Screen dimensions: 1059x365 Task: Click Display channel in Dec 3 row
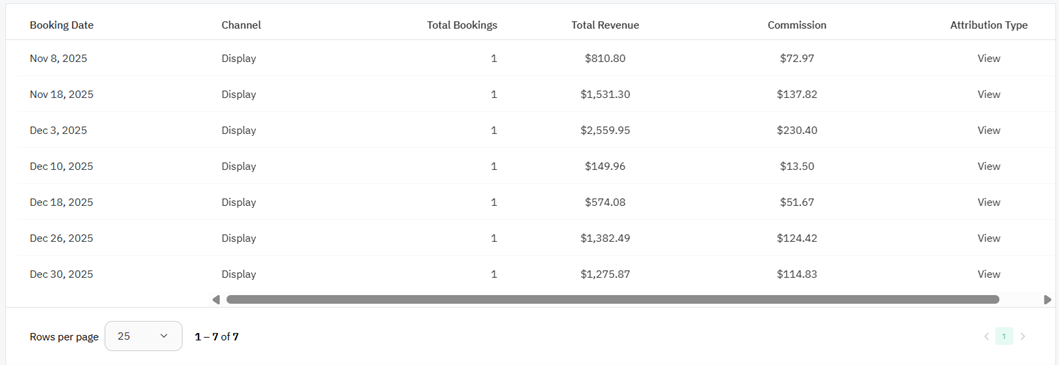click(239, 130)
